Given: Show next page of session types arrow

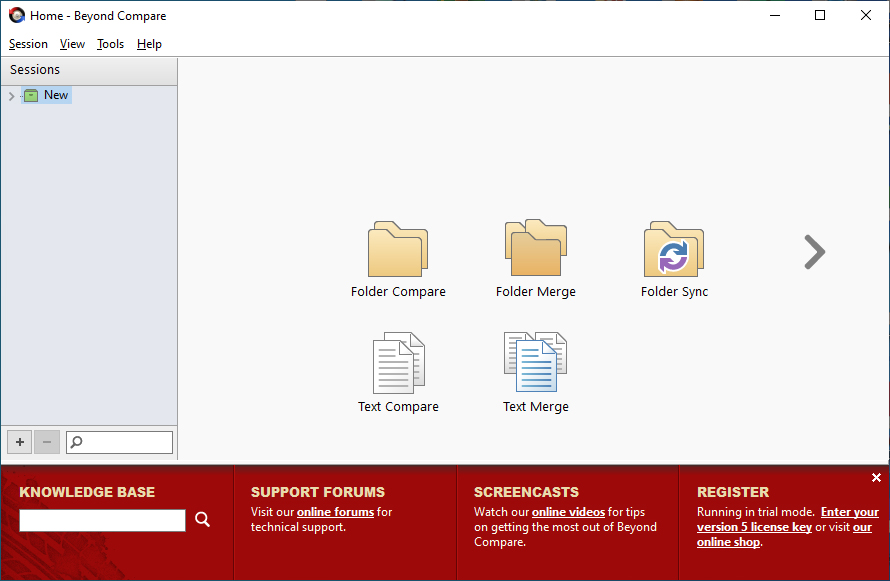Looking at the screenshot, I should point(815,252).
